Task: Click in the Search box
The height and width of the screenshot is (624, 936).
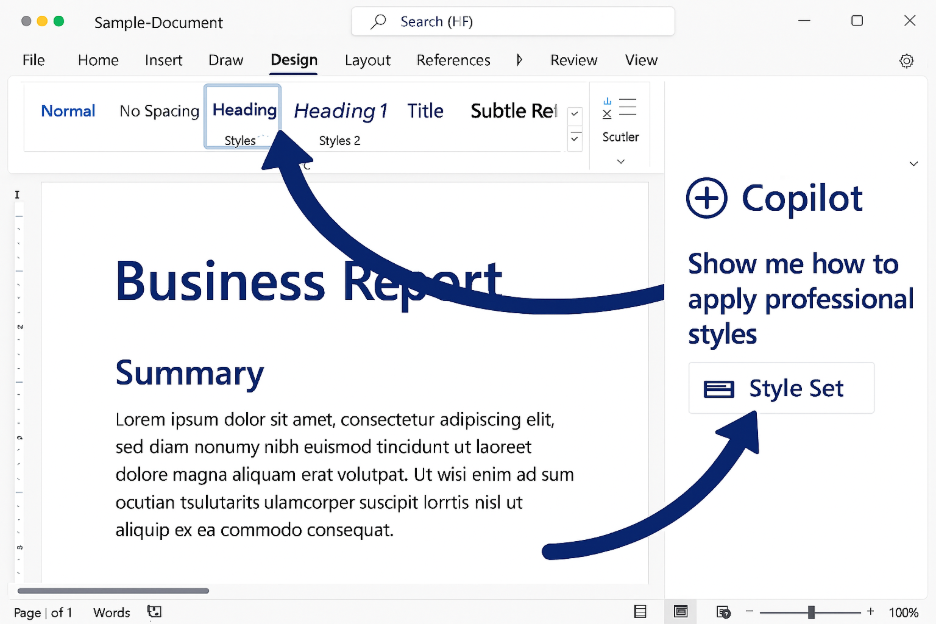Action: 513,21
